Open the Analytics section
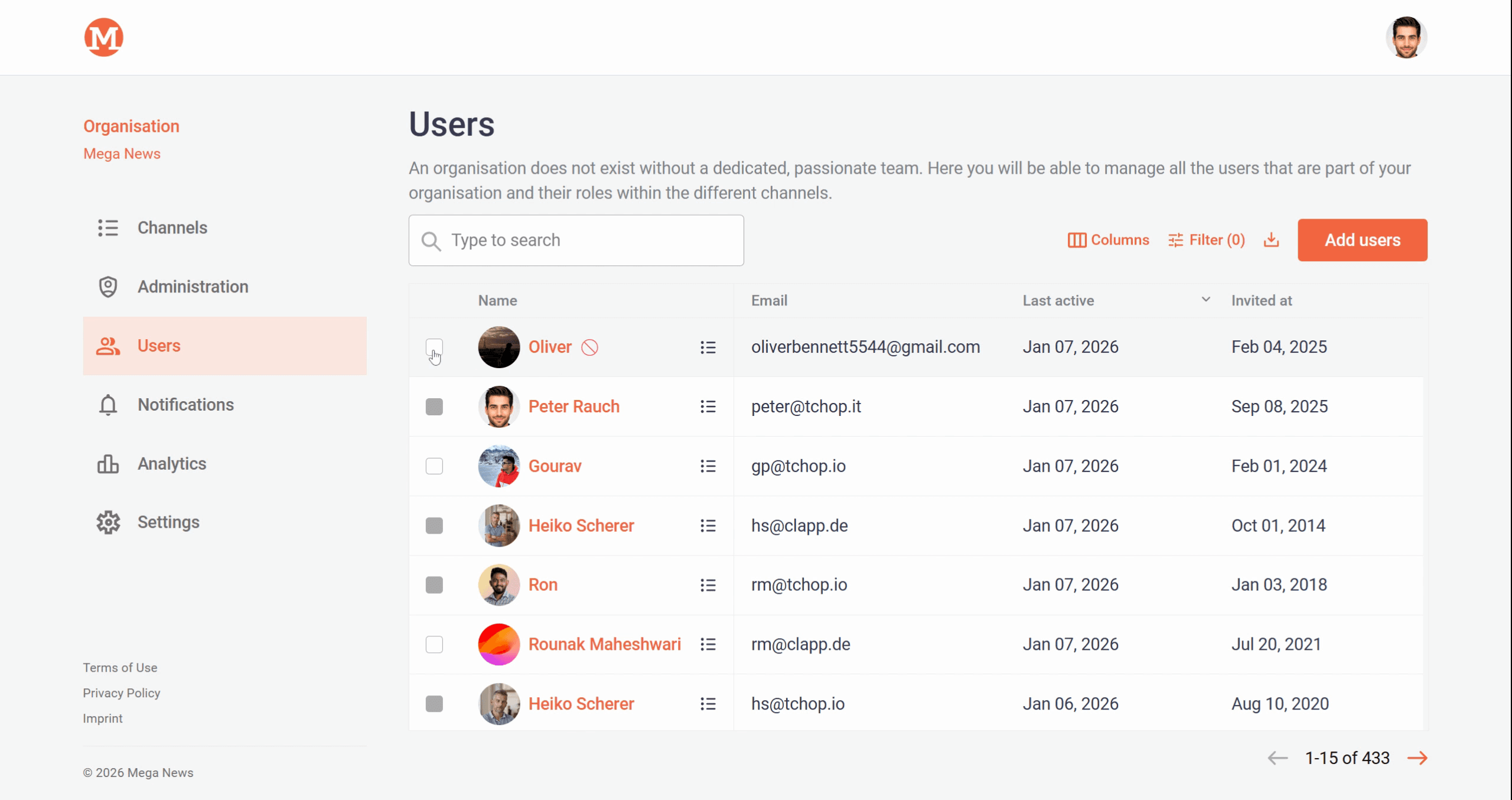This screenshot has height=800, width=1512. coord(171,464)
